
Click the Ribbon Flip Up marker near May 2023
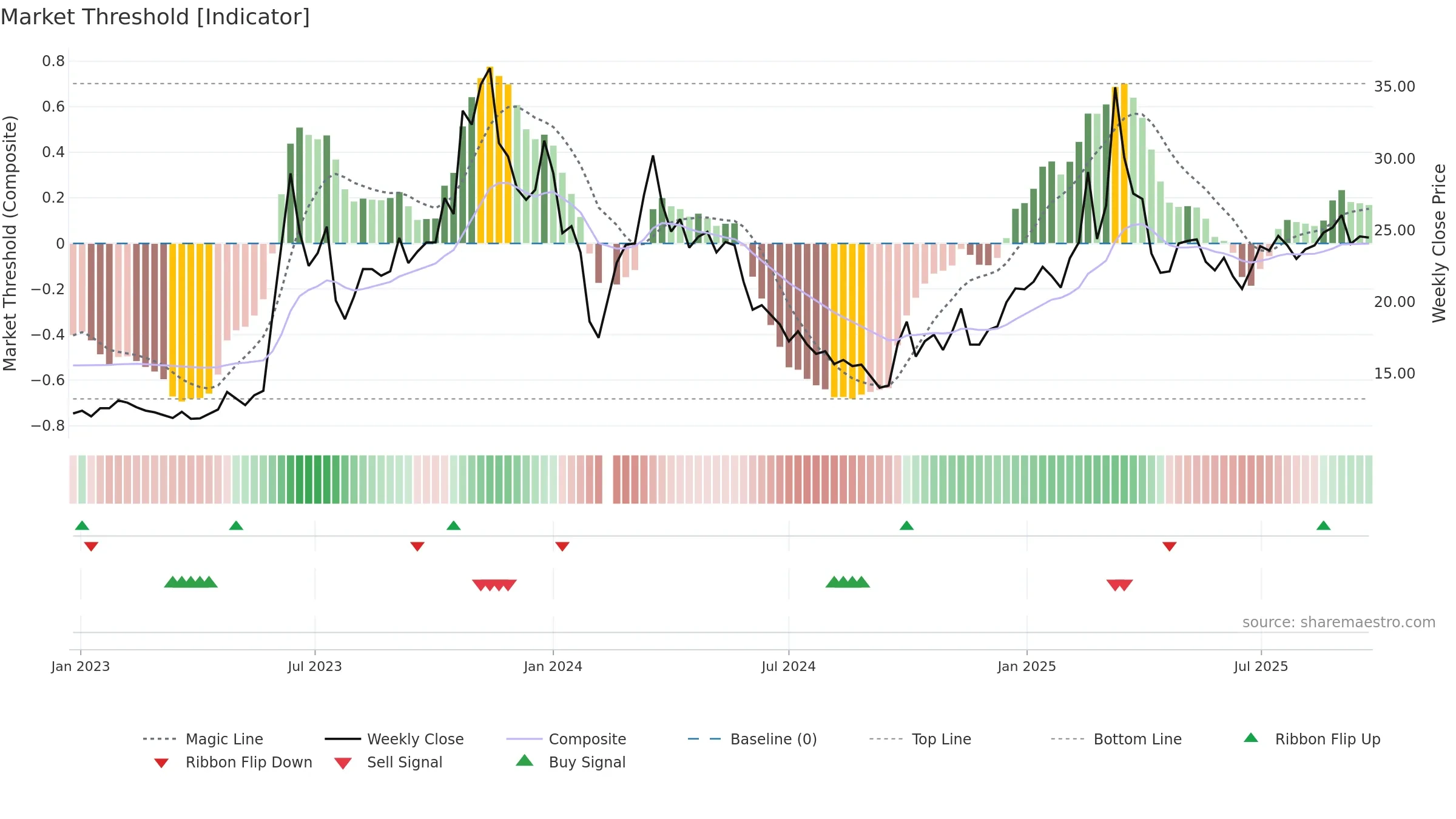(236, 525)
